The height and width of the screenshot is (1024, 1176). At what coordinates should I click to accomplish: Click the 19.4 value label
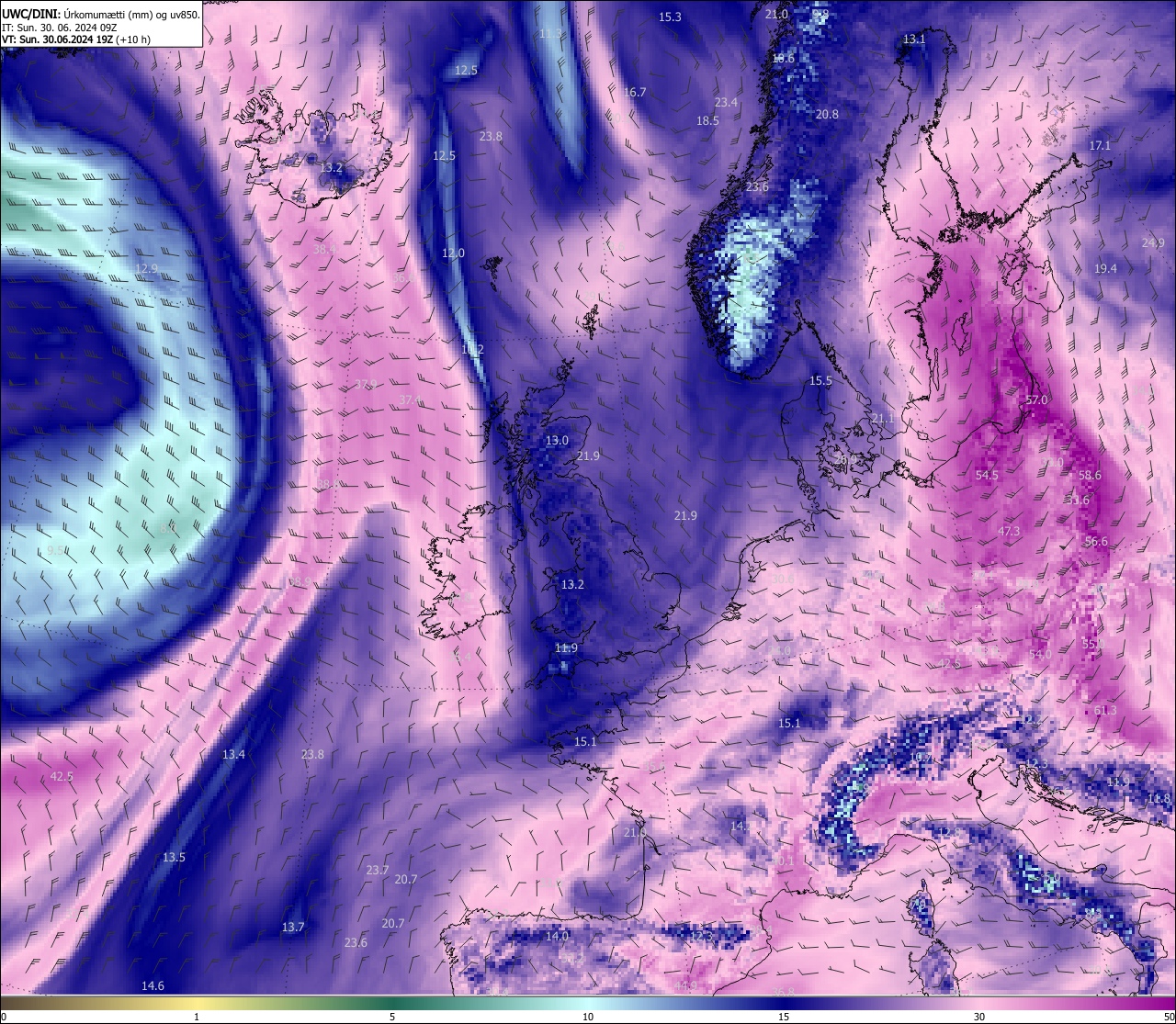click(1105, 269)
